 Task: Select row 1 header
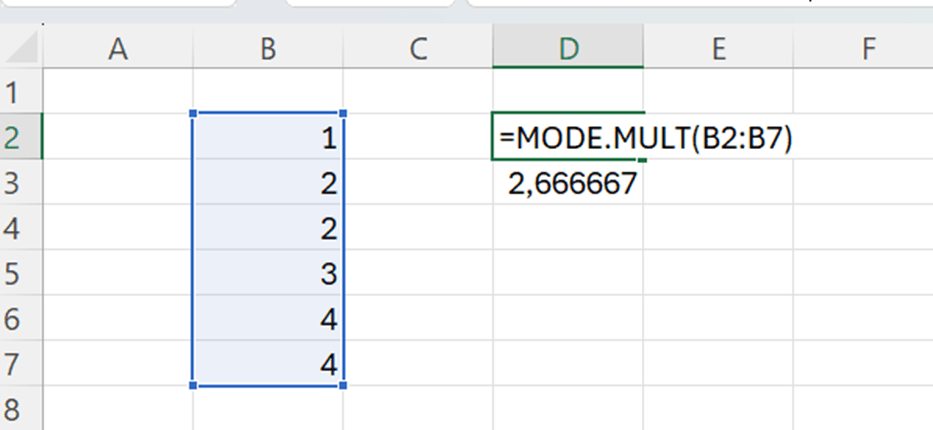[14, 93]
